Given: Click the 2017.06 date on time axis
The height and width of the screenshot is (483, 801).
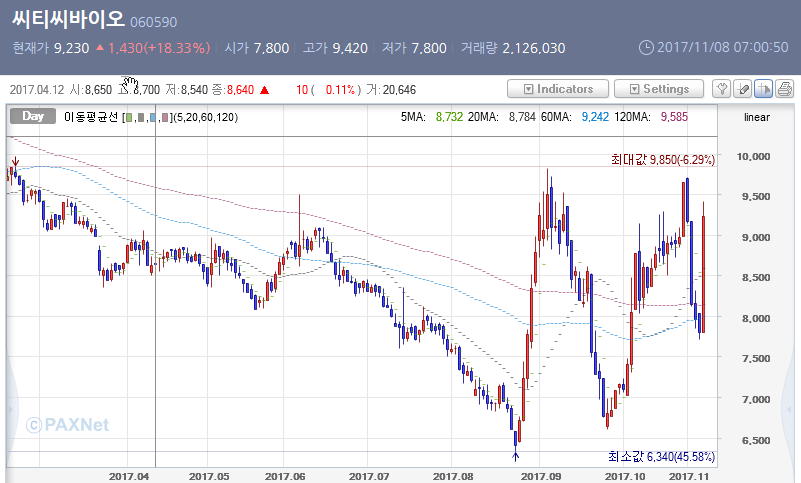Looking at the screenshot, I should [289, 476].
